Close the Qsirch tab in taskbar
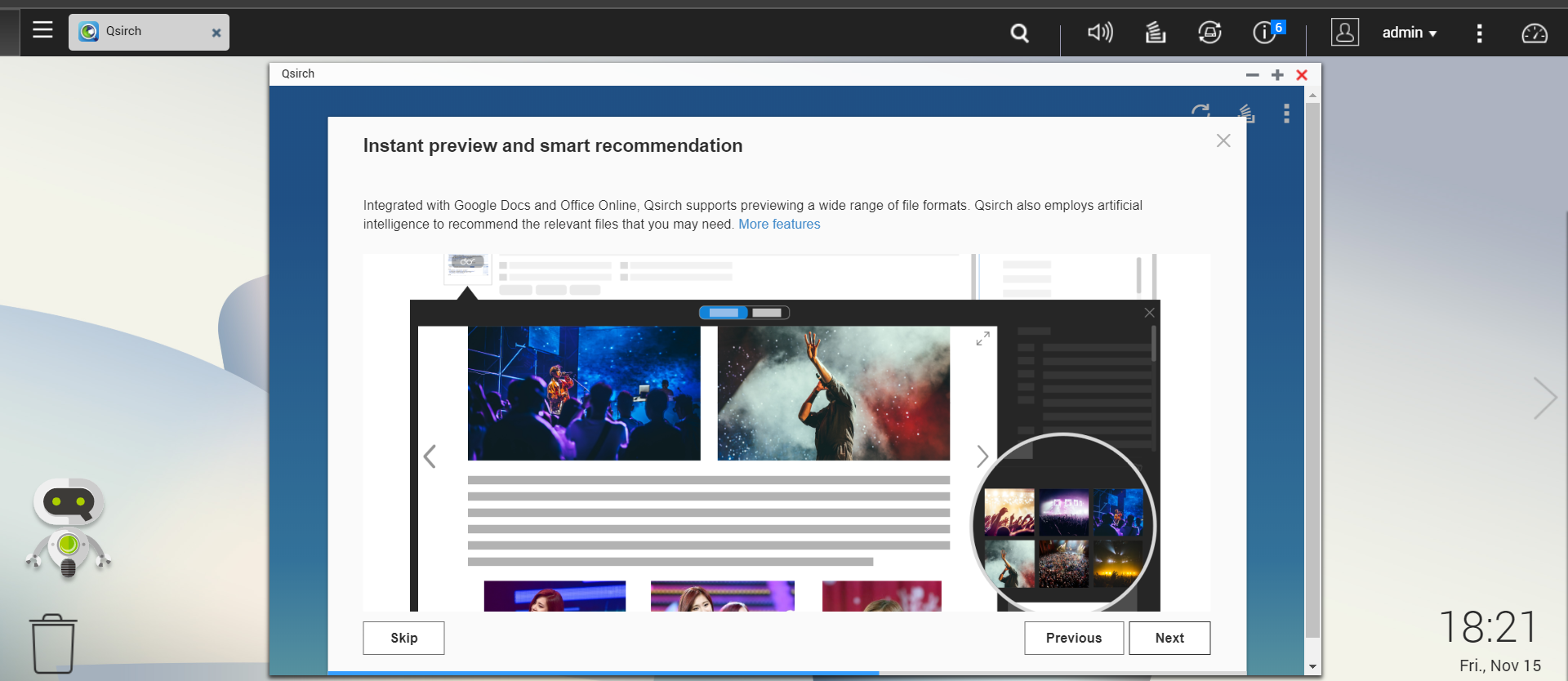The height and width of the screenshot is (681, 1568). click(216, 33)
